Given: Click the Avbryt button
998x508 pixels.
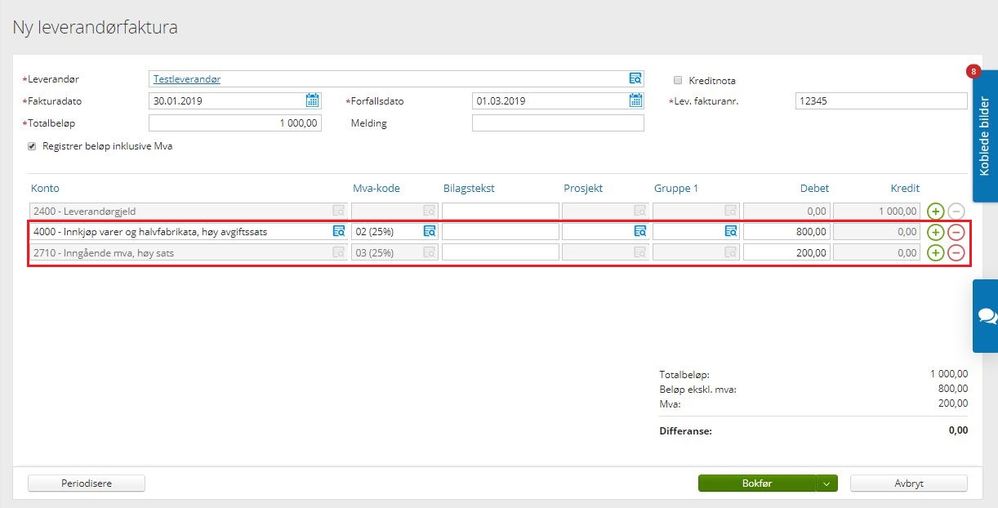Looking at the screenshot, I should 908,483.
